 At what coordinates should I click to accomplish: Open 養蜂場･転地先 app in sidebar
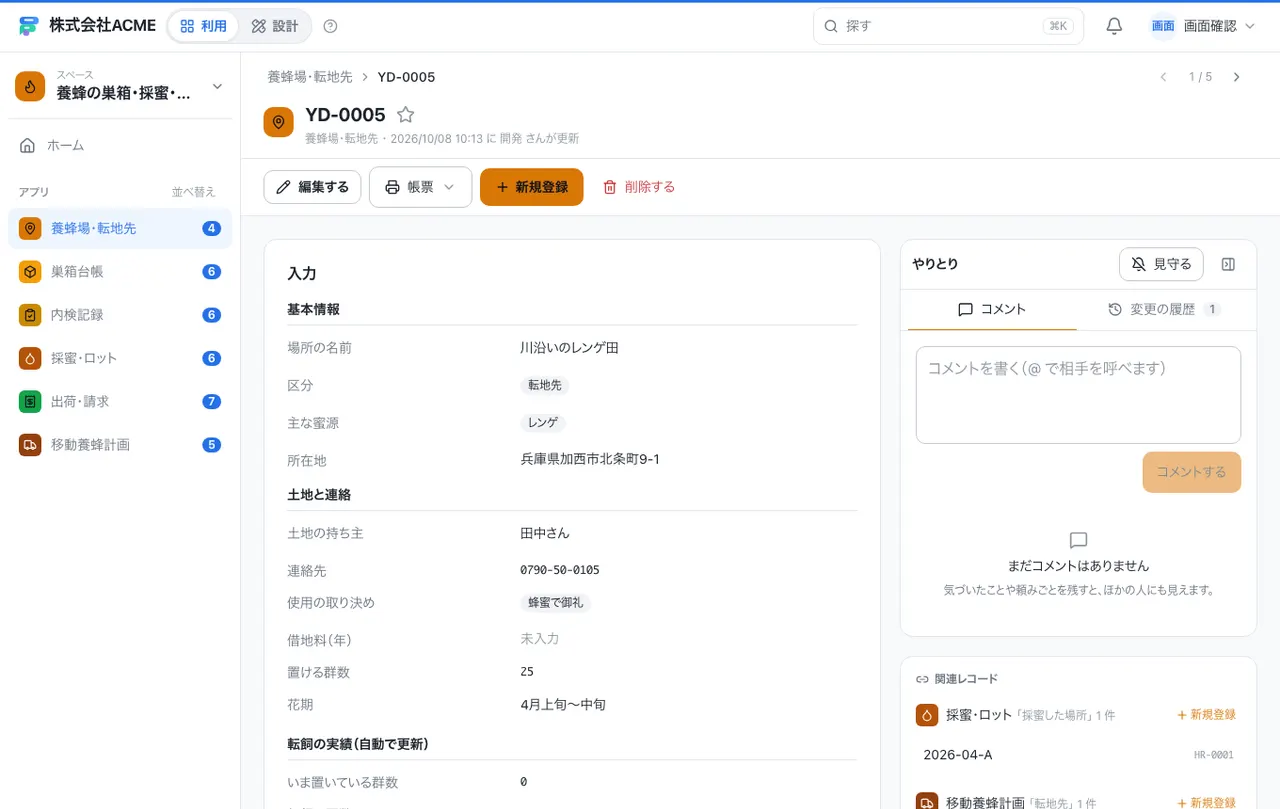(x=120, y=228)
